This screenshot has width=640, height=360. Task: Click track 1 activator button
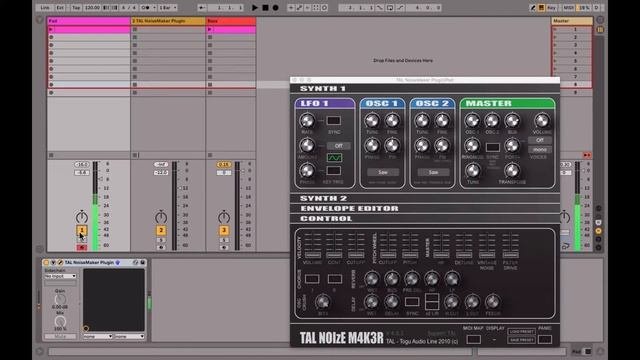pyautogui.click(x=82, y=230)
